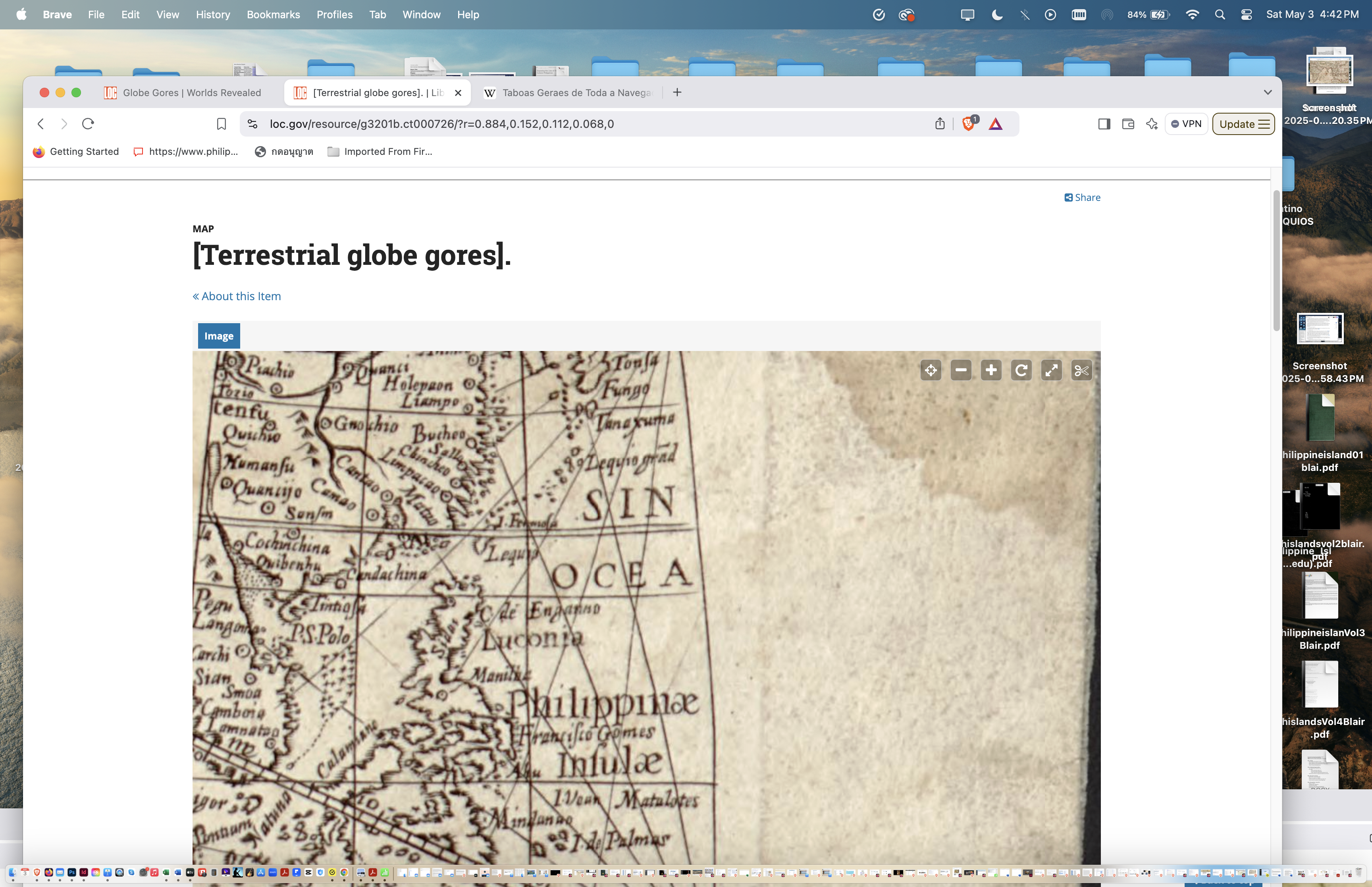Open the Thai-labeled bookmark with globe icon
Viewport: 1372px width, 887px height.
(284, 152)
